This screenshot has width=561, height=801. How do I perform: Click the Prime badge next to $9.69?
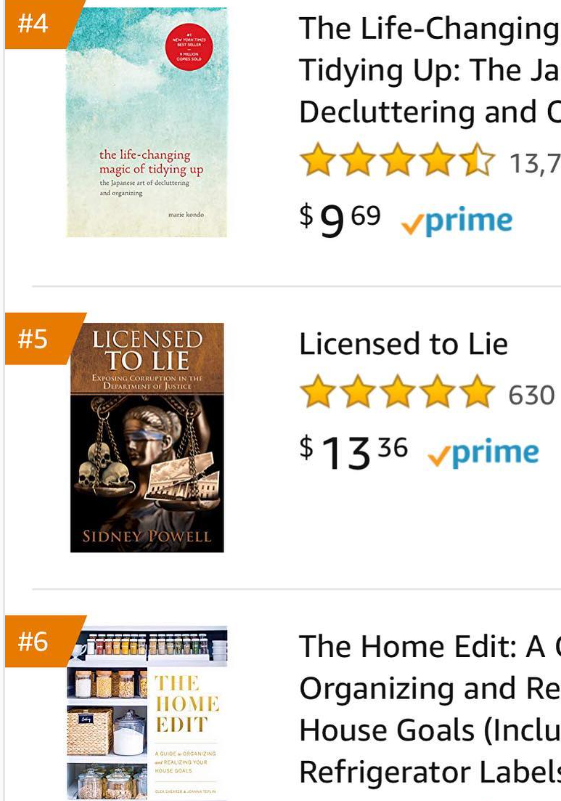[457, 222]
